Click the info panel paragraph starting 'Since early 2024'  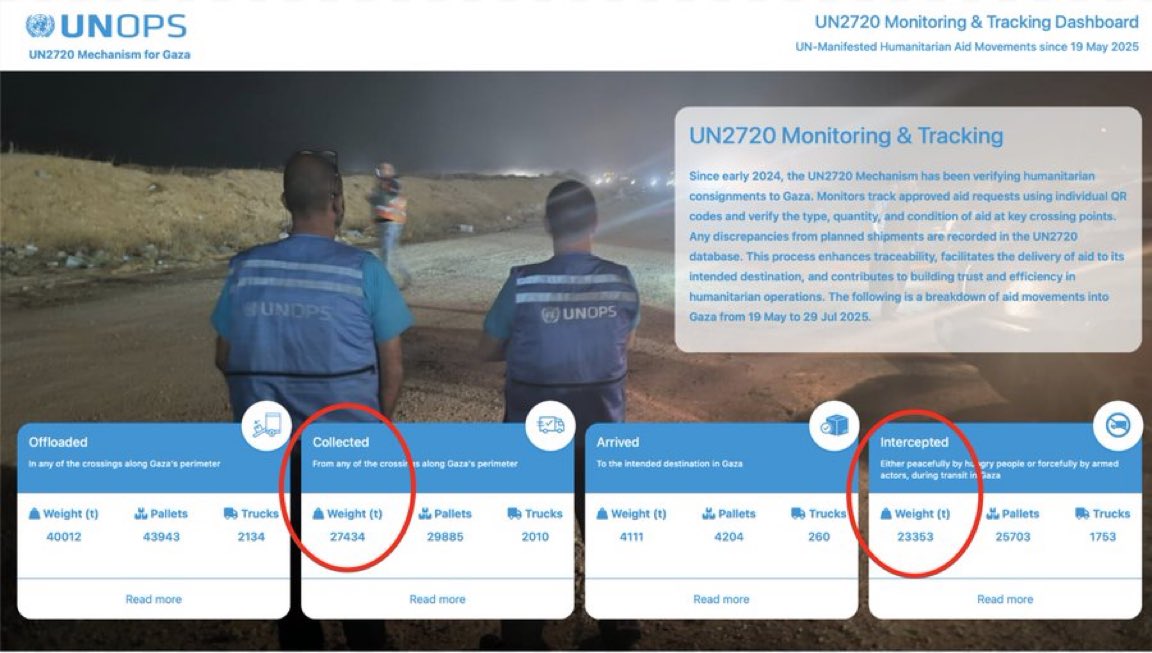click(907, 247)
